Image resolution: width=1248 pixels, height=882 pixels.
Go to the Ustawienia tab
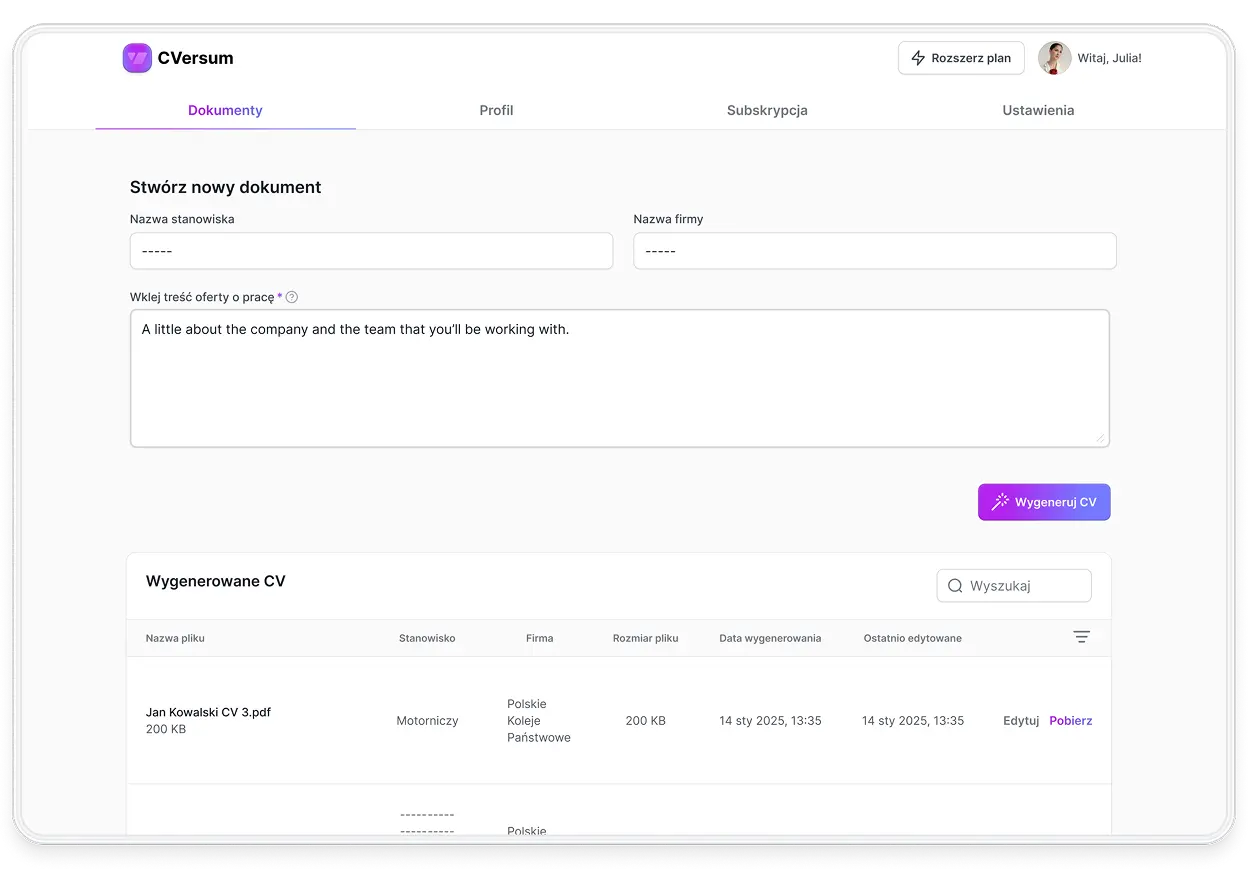click(1038, 110)
